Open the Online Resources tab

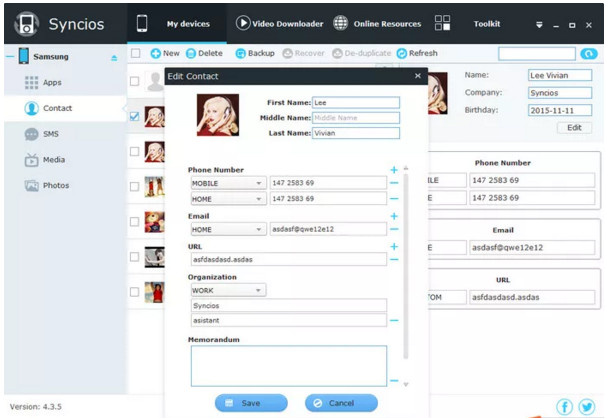point(377,24)
